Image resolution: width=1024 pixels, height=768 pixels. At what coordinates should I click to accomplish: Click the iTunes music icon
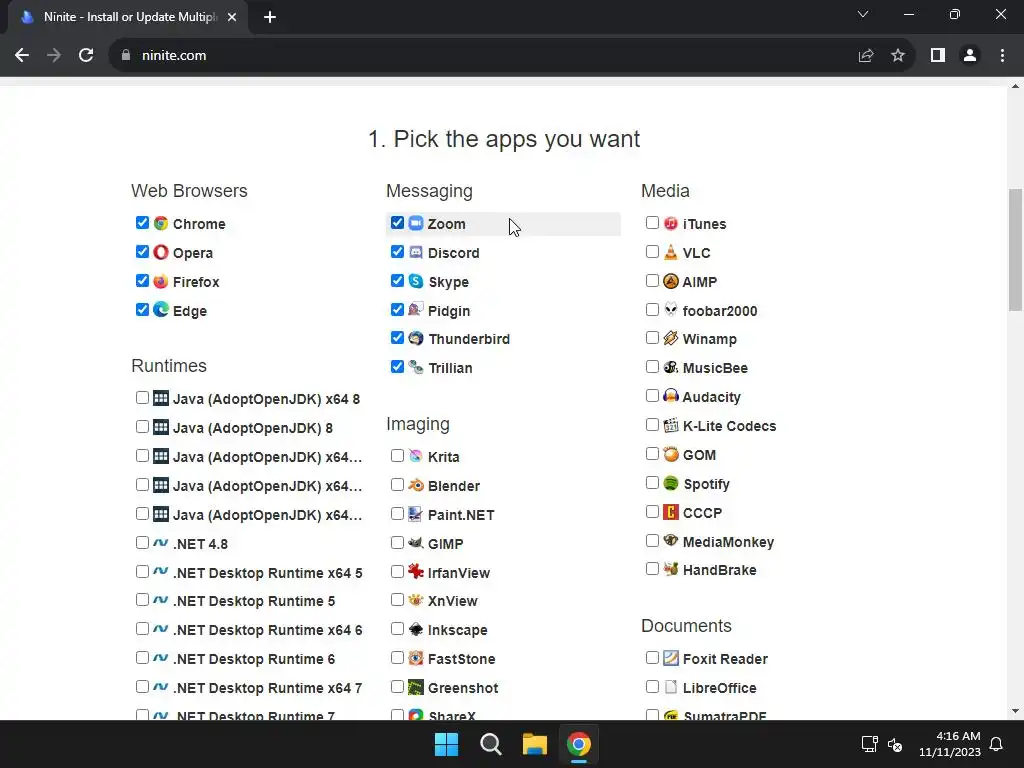[x=671, y=223]
